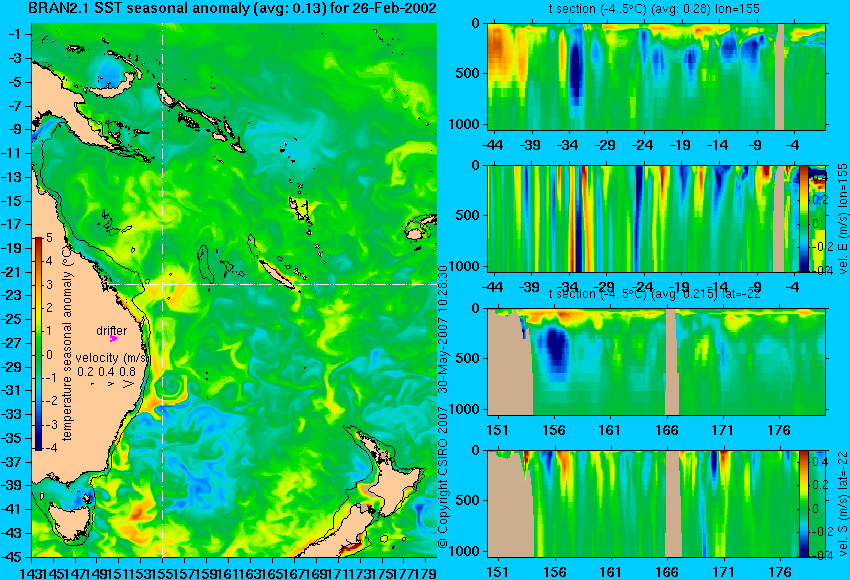Select the "vel. E (m/s) lon=155" axis label
Screen dimensions: 850x580
click(842, 218)
